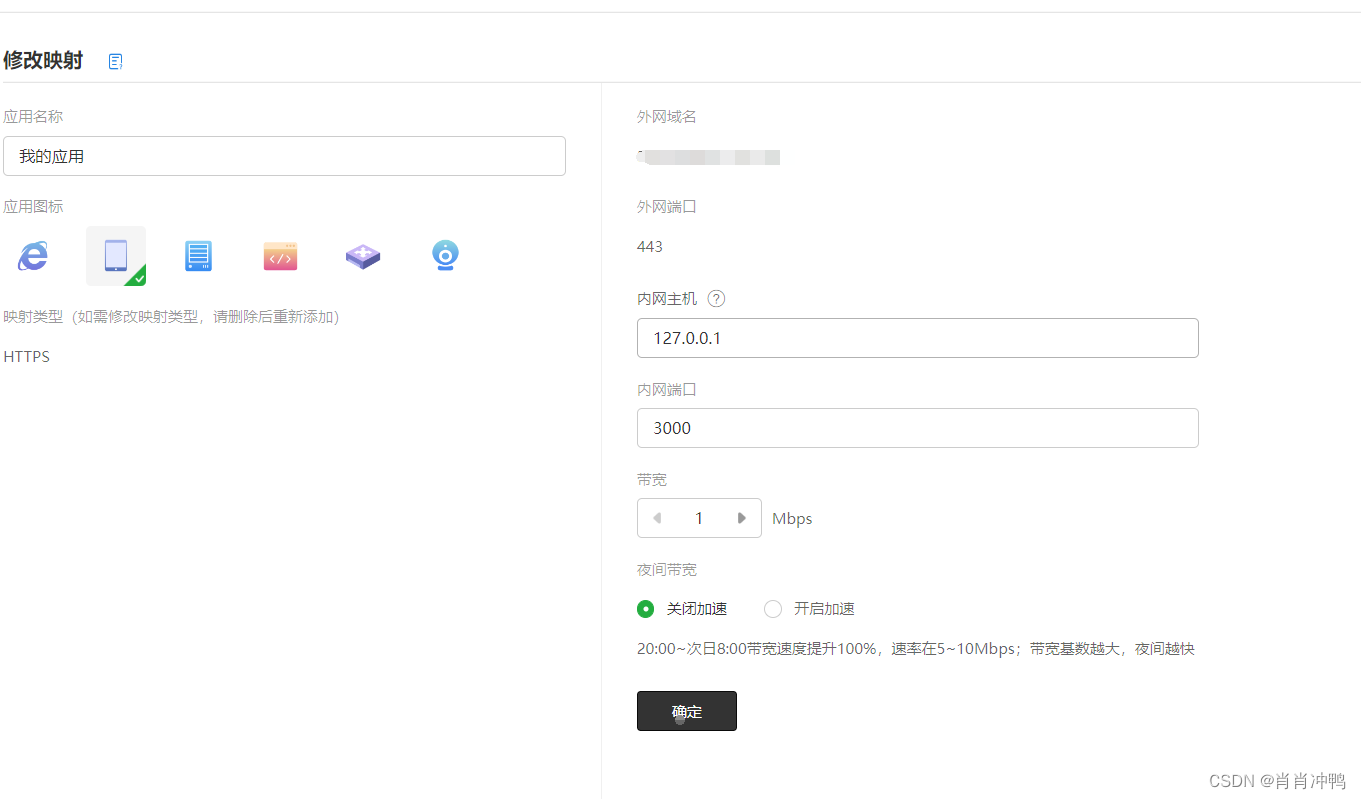
Task: Open the help document icon beside 修改映射
Action: pos(116,62)
